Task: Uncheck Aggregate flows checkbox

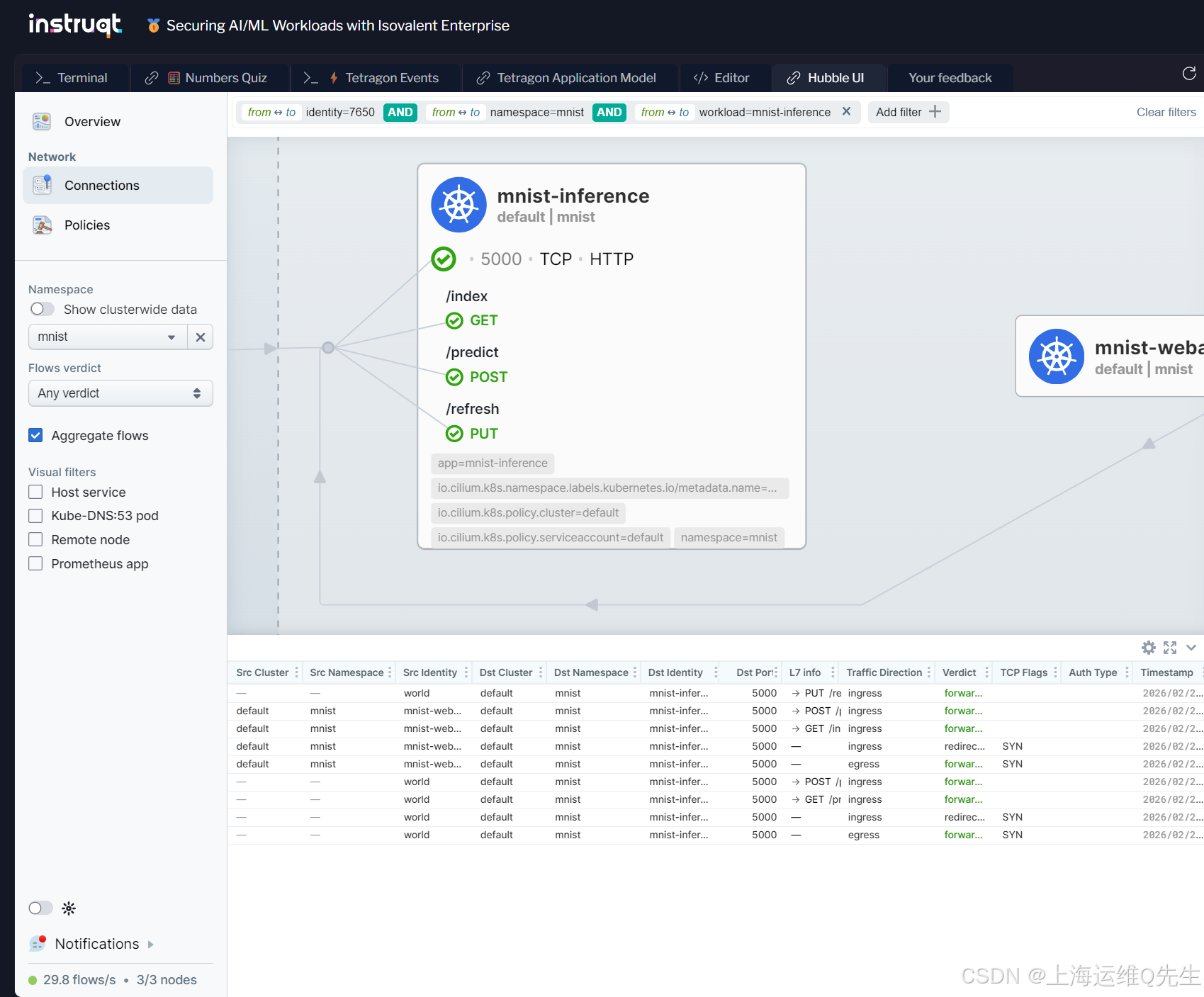Action: pos(35,435)
